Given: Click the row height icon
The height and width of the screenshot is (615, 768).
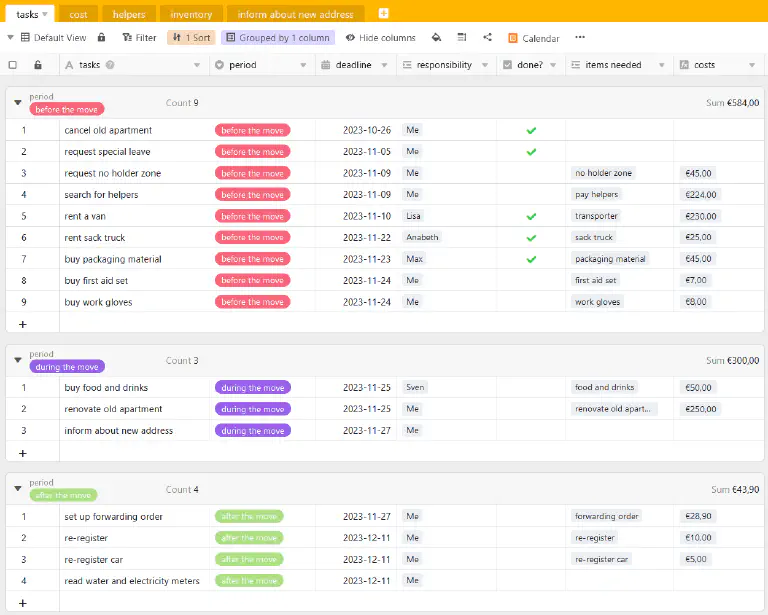Looking at the screenshot, I should pyautogui.click(x=461, y=38).
